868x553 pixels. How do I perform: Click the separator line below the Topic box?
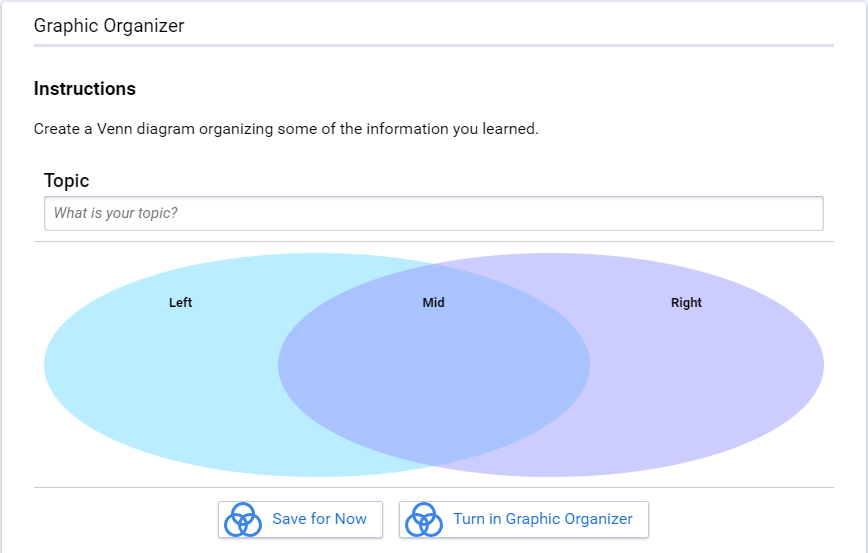point(434,241)
